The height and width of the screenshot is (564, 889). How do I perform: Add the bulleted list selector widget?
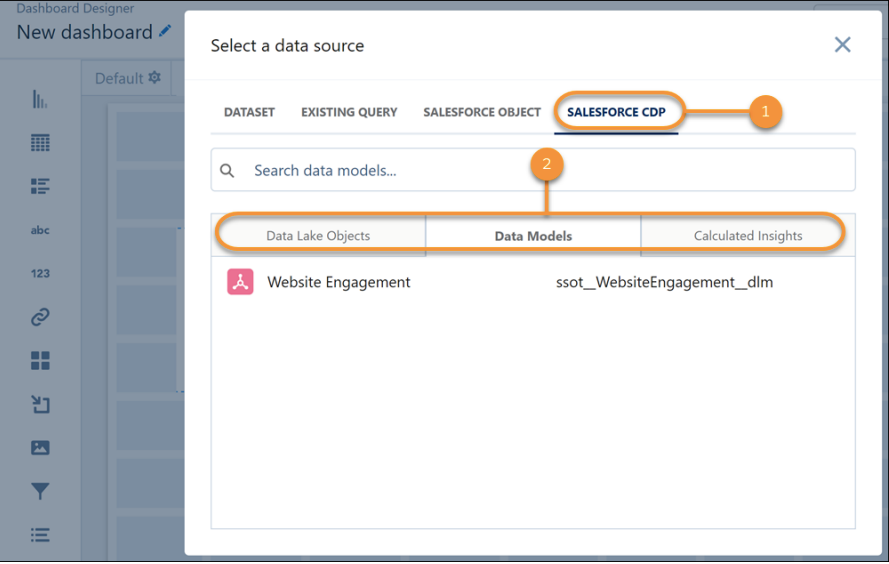click(40, 535)
